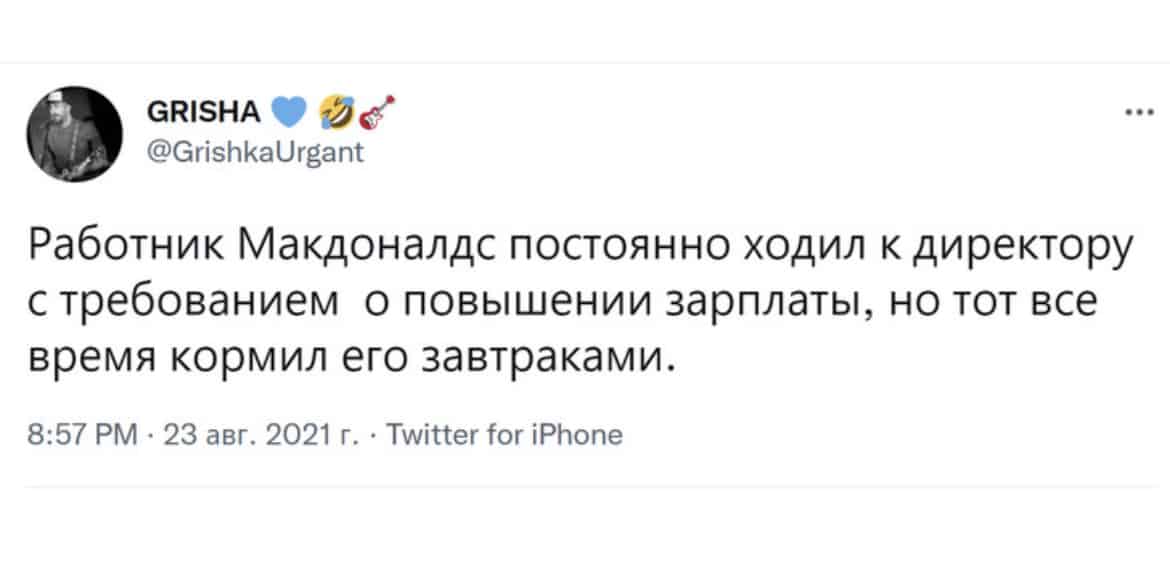Open the Twitter for iPhone source link
Screen dimensions: 1170x582
(504, 434)
